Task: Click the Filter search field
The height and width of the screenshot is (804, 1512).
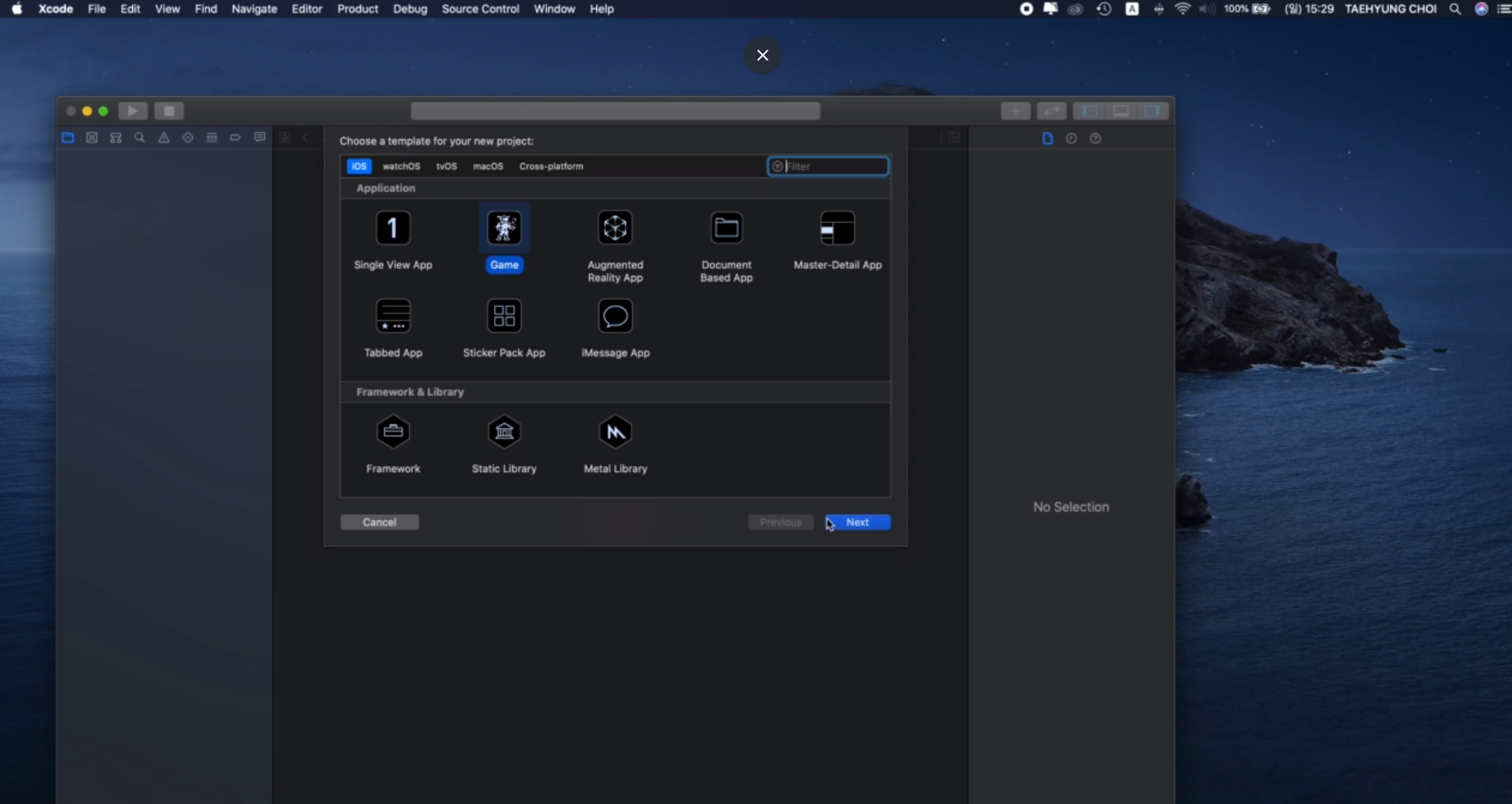Action: (828, 166)
